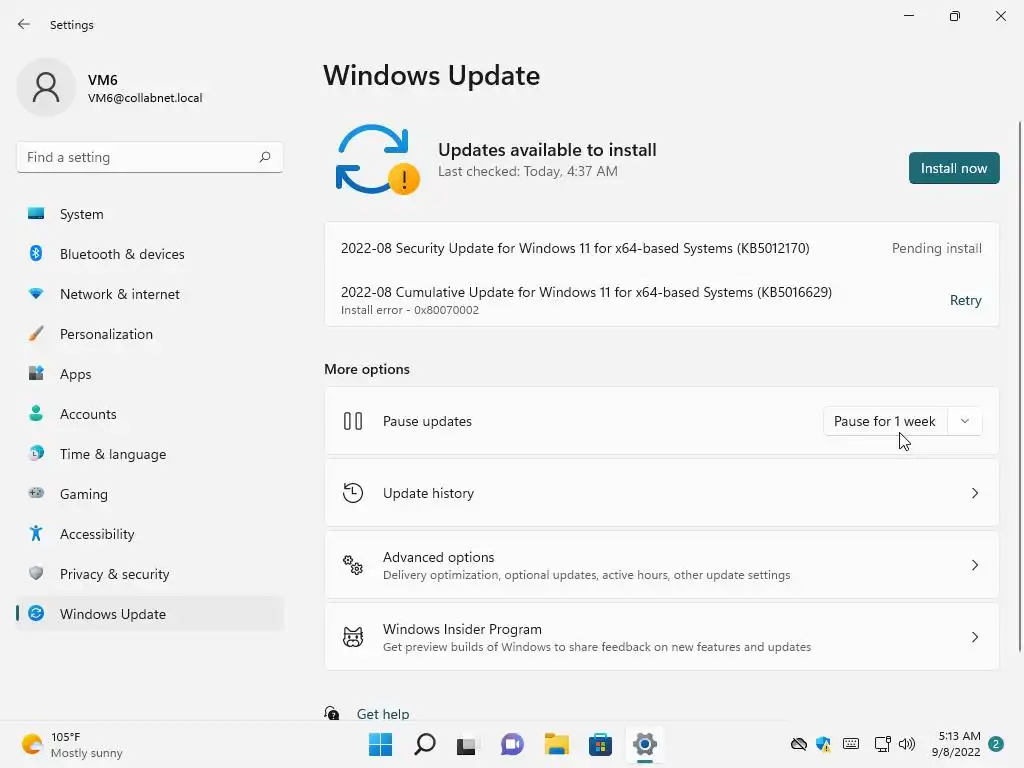Click the Personalization paintbrush icon
The image size is (1024, 768).
[x=36, y=334]
